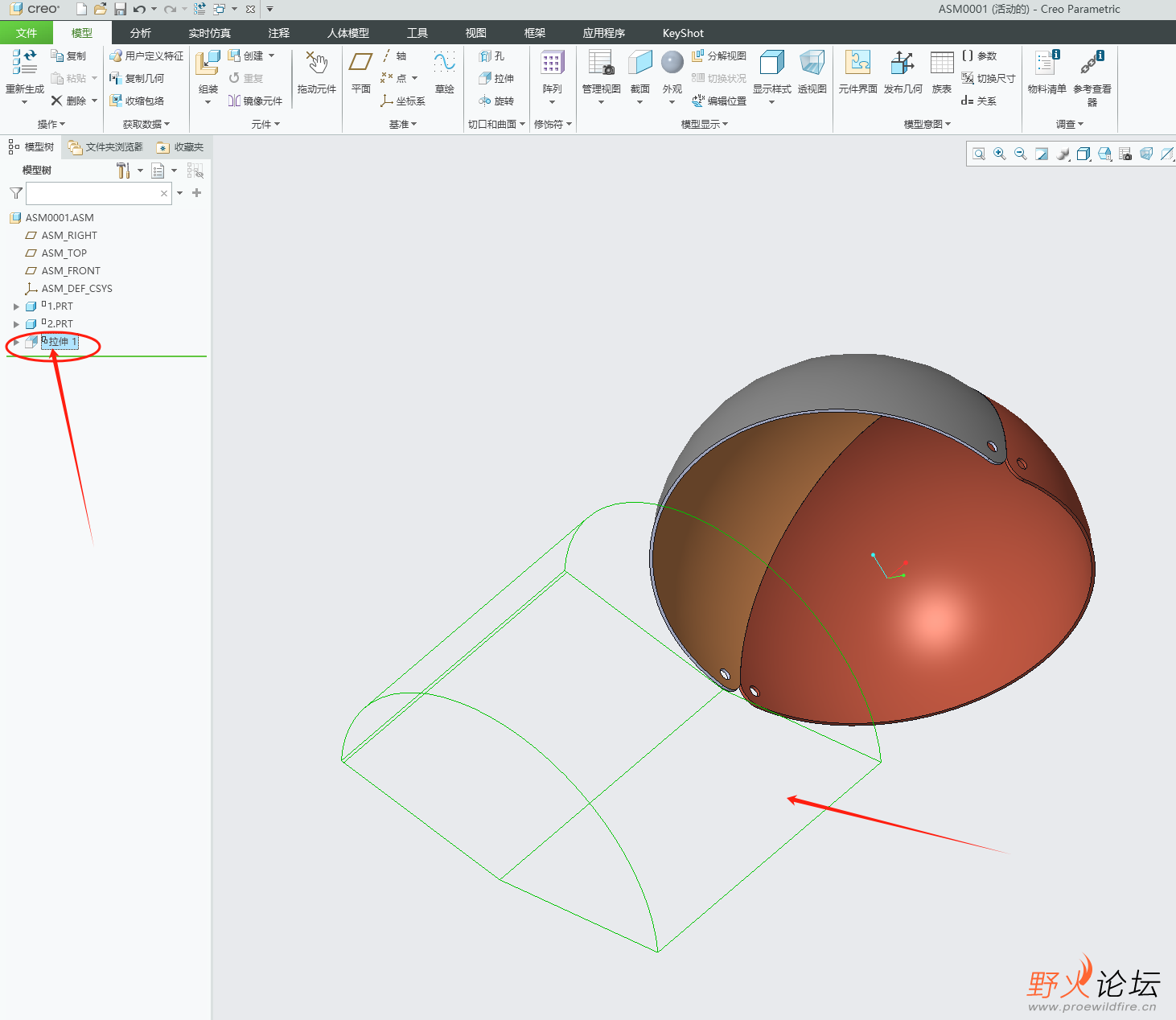This screenshot has width=1176, height=1020.
Task: Click the New file icon in quick access toolbar
Action: pyautogui.click(x=81, y=9)
